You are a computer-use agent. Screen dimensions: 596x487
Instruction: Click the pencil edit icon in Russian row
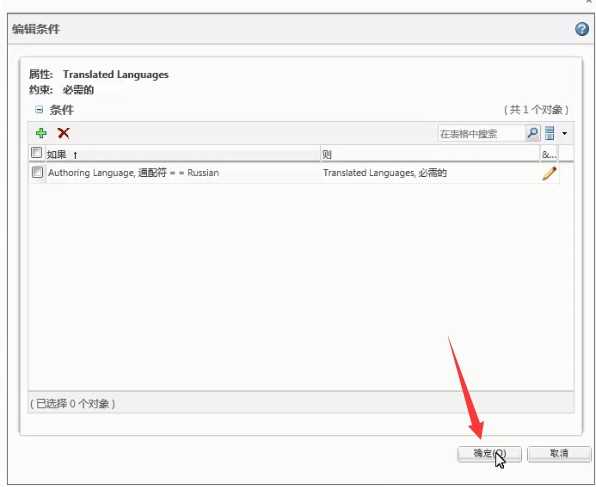coord(549,173)
